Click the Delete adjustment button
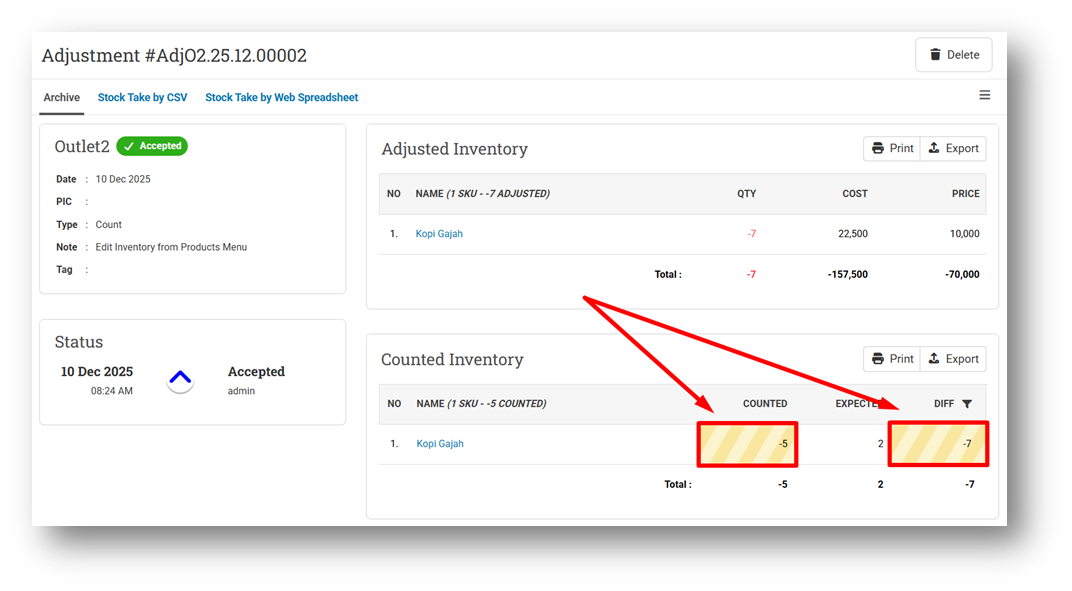 (x=954, y=55)
